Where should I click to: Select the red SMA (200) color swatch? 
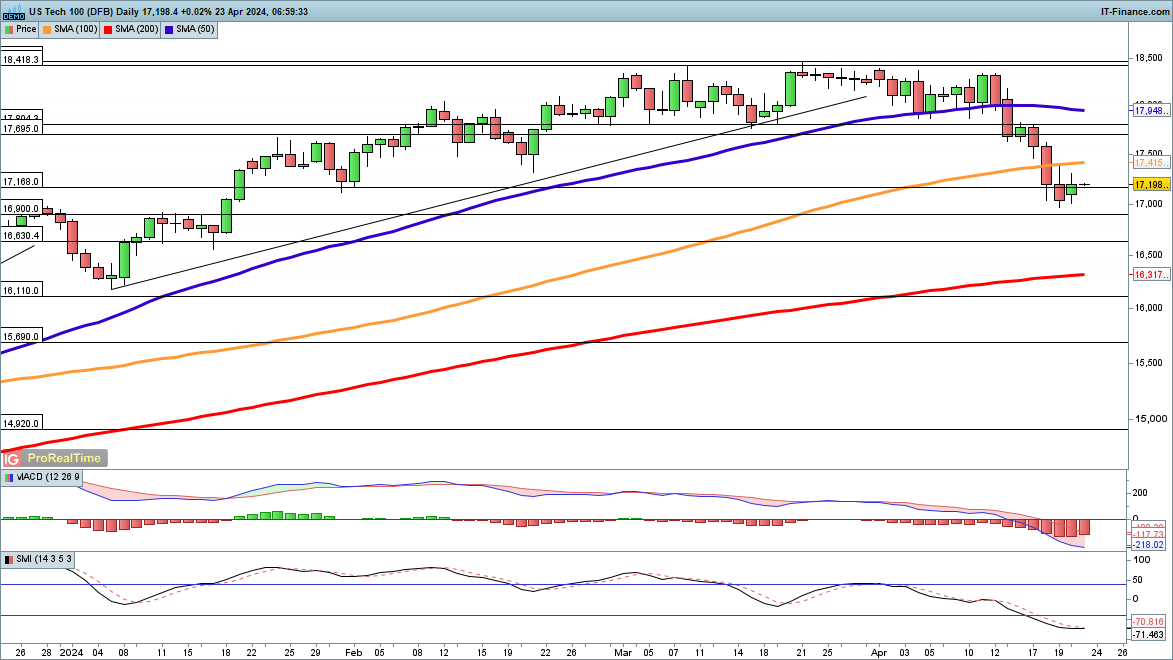click(x=108, y=29)
